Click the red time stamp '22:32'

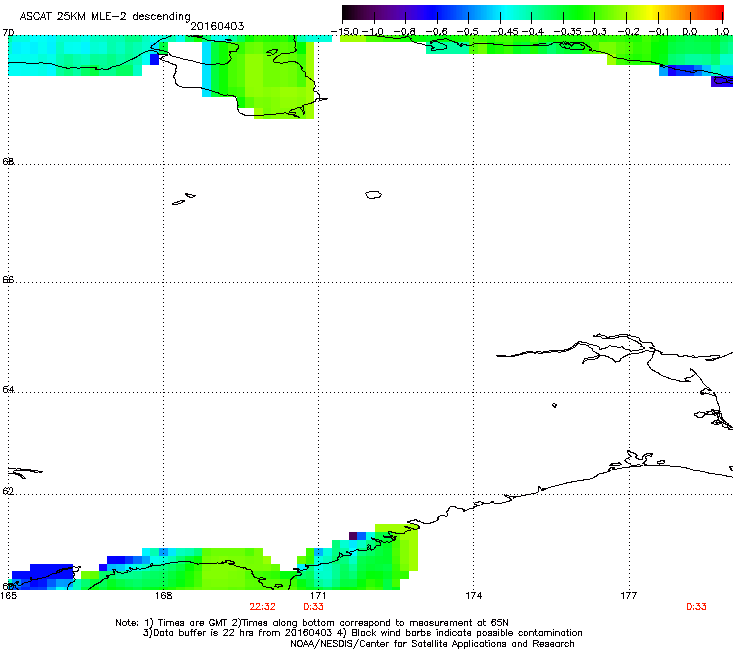262,607
